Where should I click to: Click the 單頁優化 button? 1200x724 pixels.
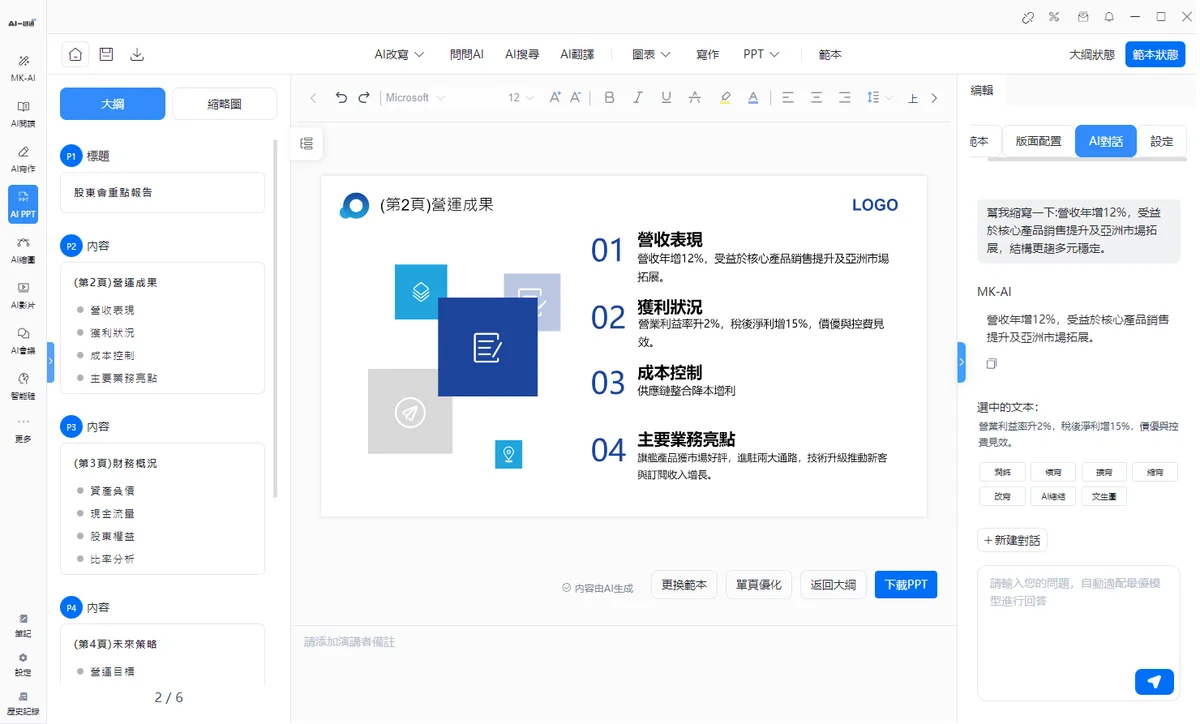(x=759, y=585)
